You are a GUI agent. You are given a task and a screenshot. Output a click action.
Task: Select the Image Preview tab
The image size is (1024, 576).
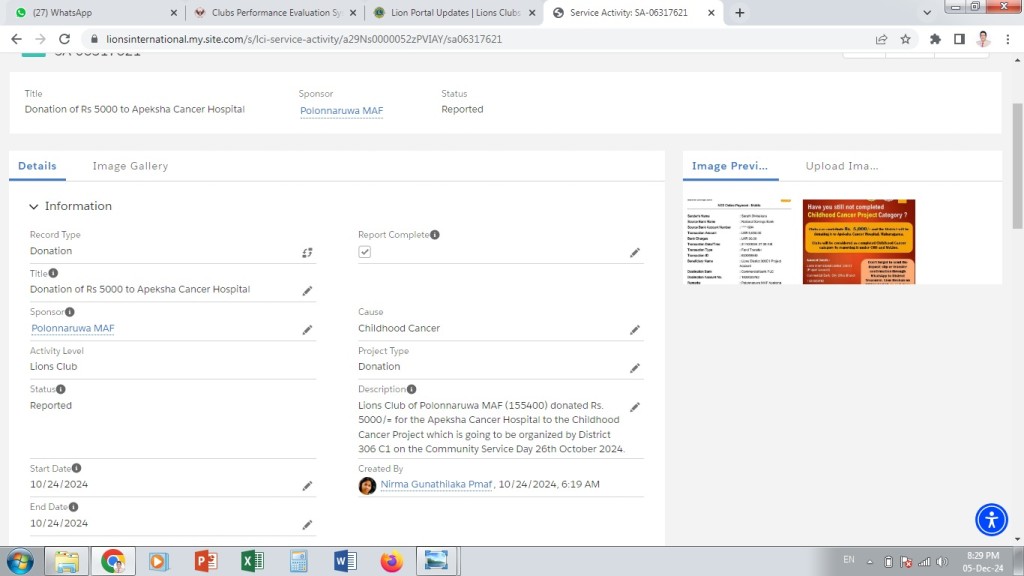pyautogui.click(x=730, y=166)
